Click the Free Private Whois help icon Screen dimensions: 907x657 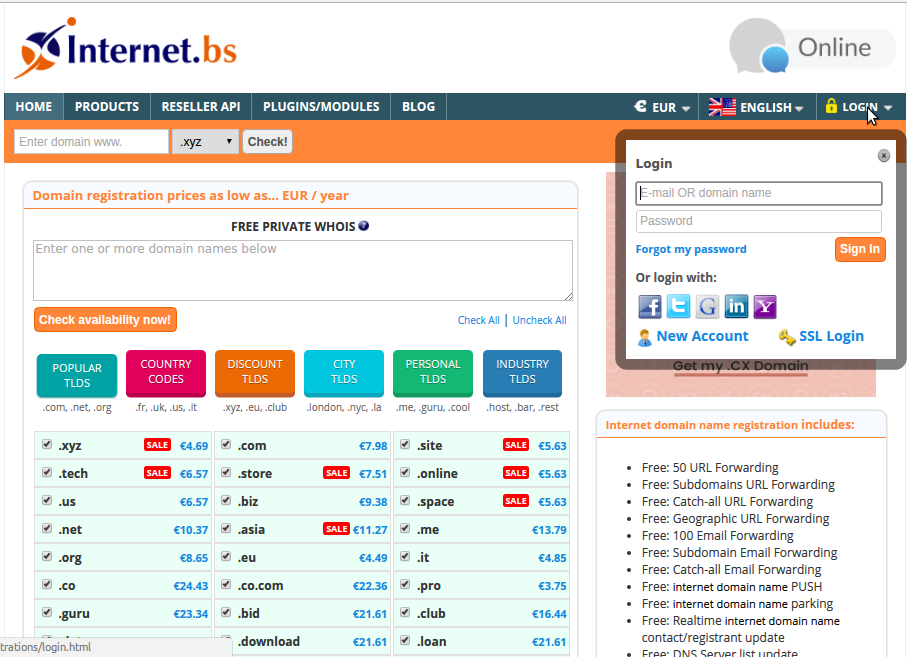[x=364, y=226]
